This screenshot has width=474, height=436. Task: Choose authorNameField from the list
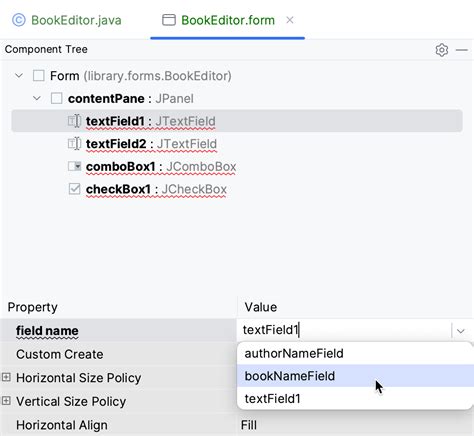pos(355,353)
